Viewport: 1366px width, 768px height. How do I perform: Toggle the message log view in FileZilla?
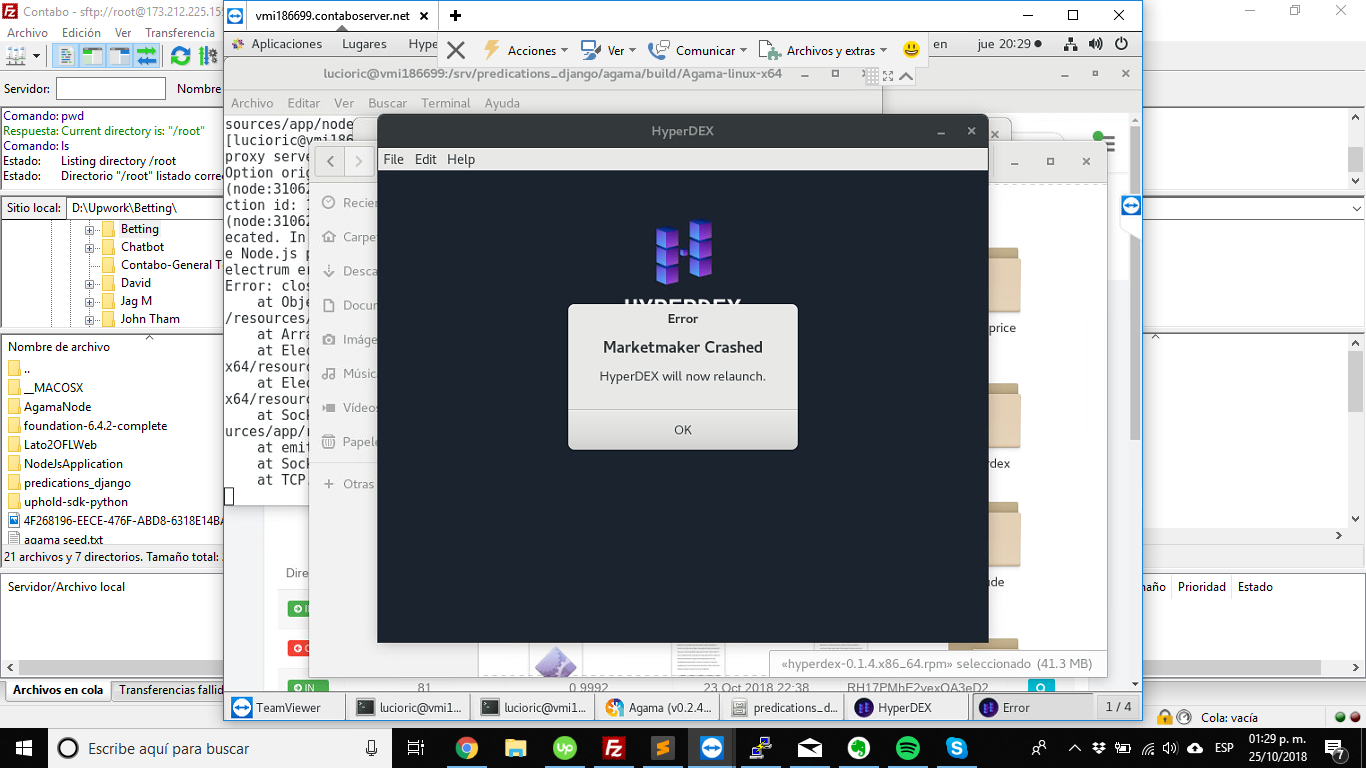(x=68, y=56)
